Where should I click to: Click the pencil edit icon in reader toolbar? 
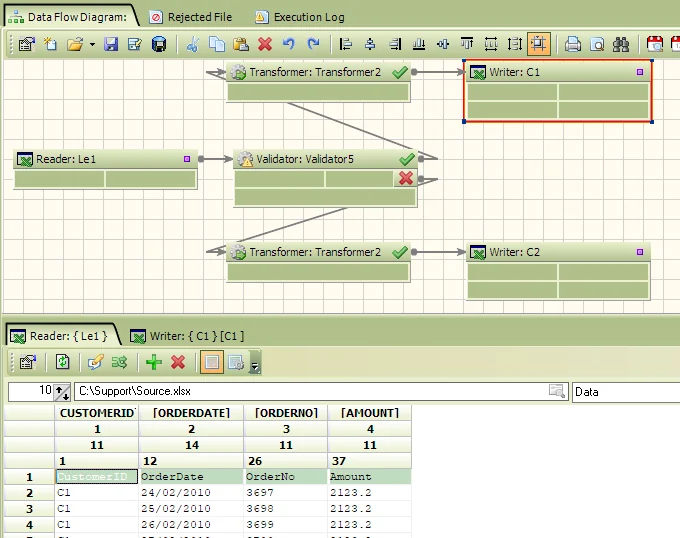(95, 362)
